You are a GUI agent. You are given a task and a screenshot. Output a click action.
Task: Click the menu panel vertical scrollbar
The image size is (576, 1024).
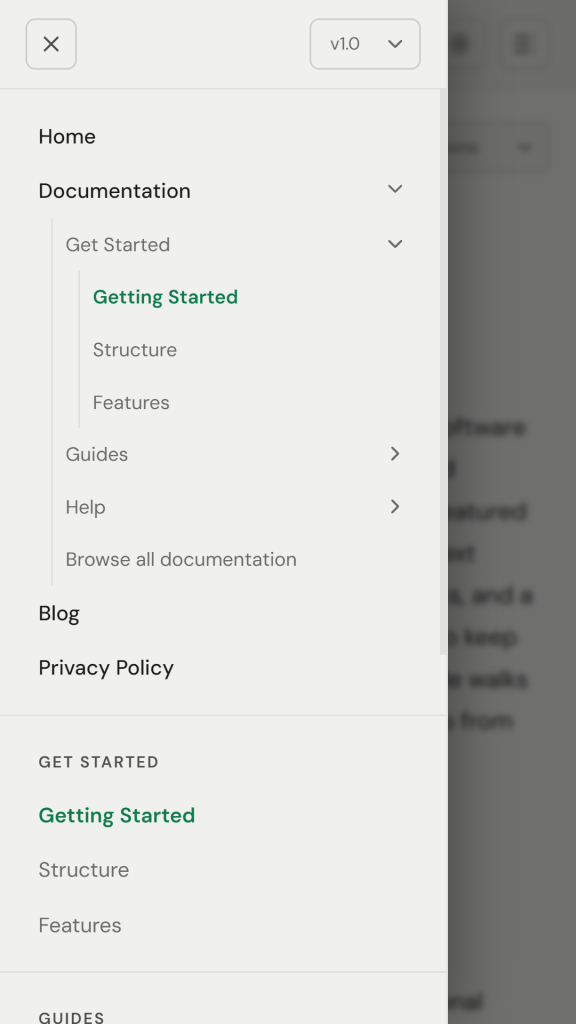(x=443, y=372)
